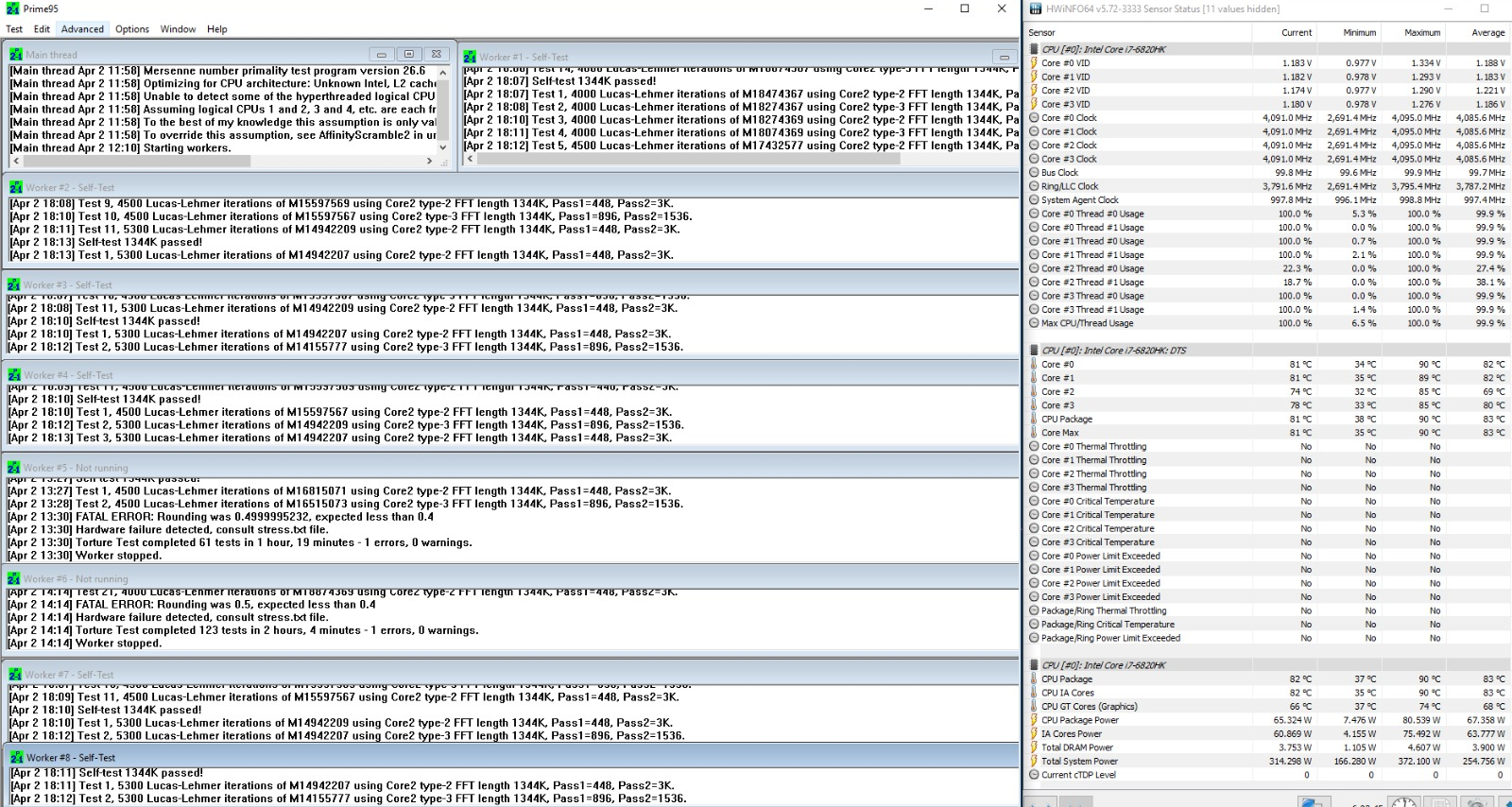Screen dimensions: 1512x807
Task: Click the lightning icon next to Core #0 VID
Action: (x=1034, y=63)
